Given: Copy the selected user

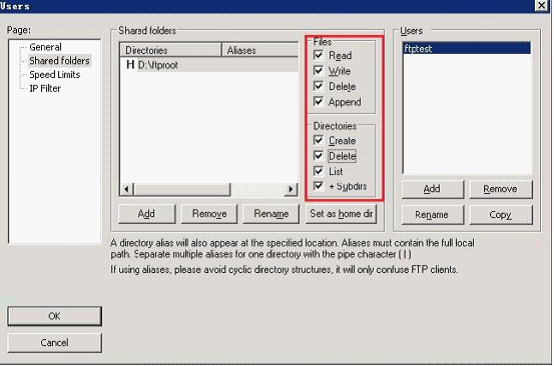Looking at the screenshot, I should [x=501, y=215].
